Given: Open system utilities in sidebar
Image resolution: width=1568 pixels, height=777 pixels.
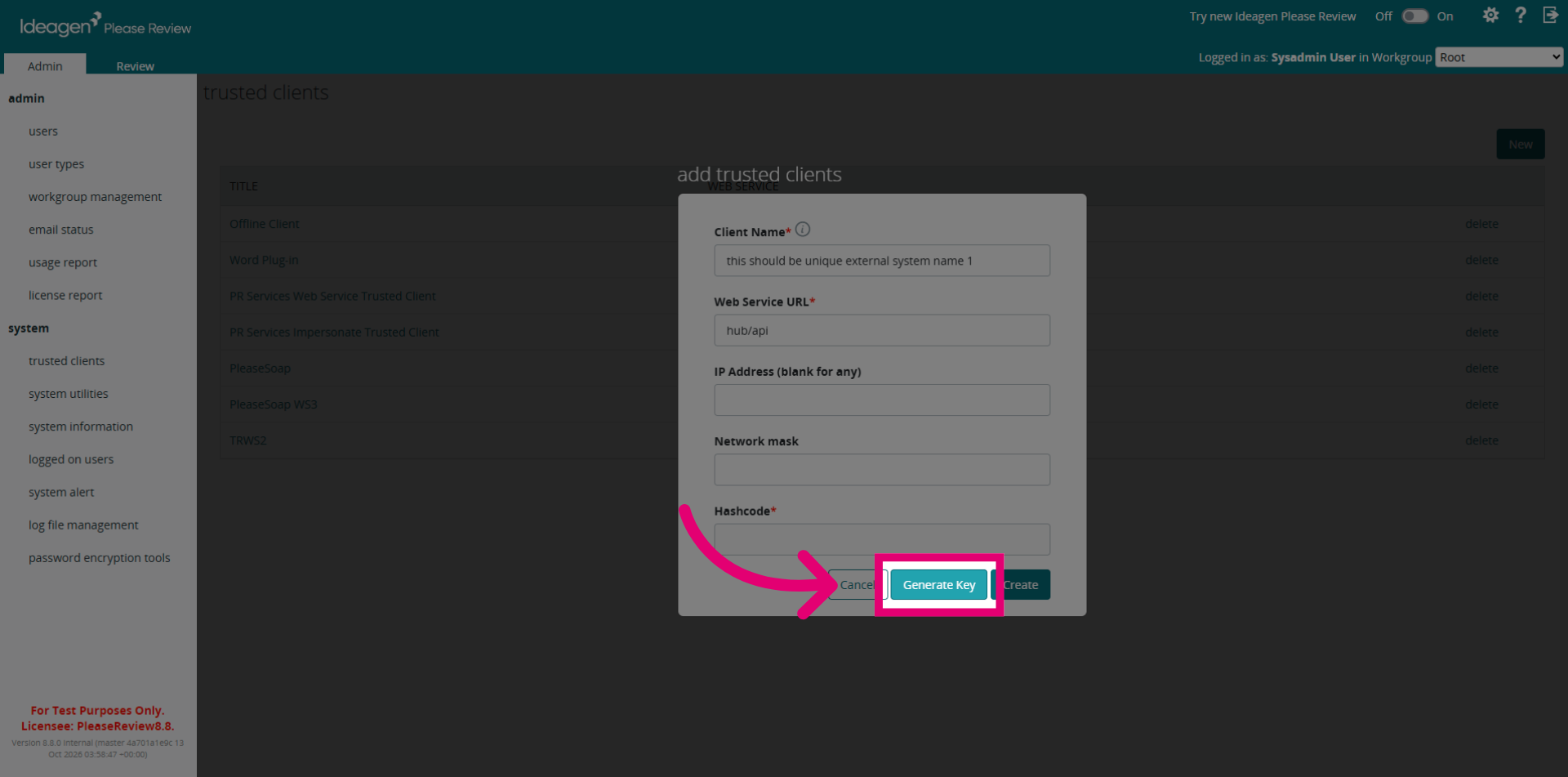Looking at the screenshot, I should pyautogui.click(x=69, y=394).
